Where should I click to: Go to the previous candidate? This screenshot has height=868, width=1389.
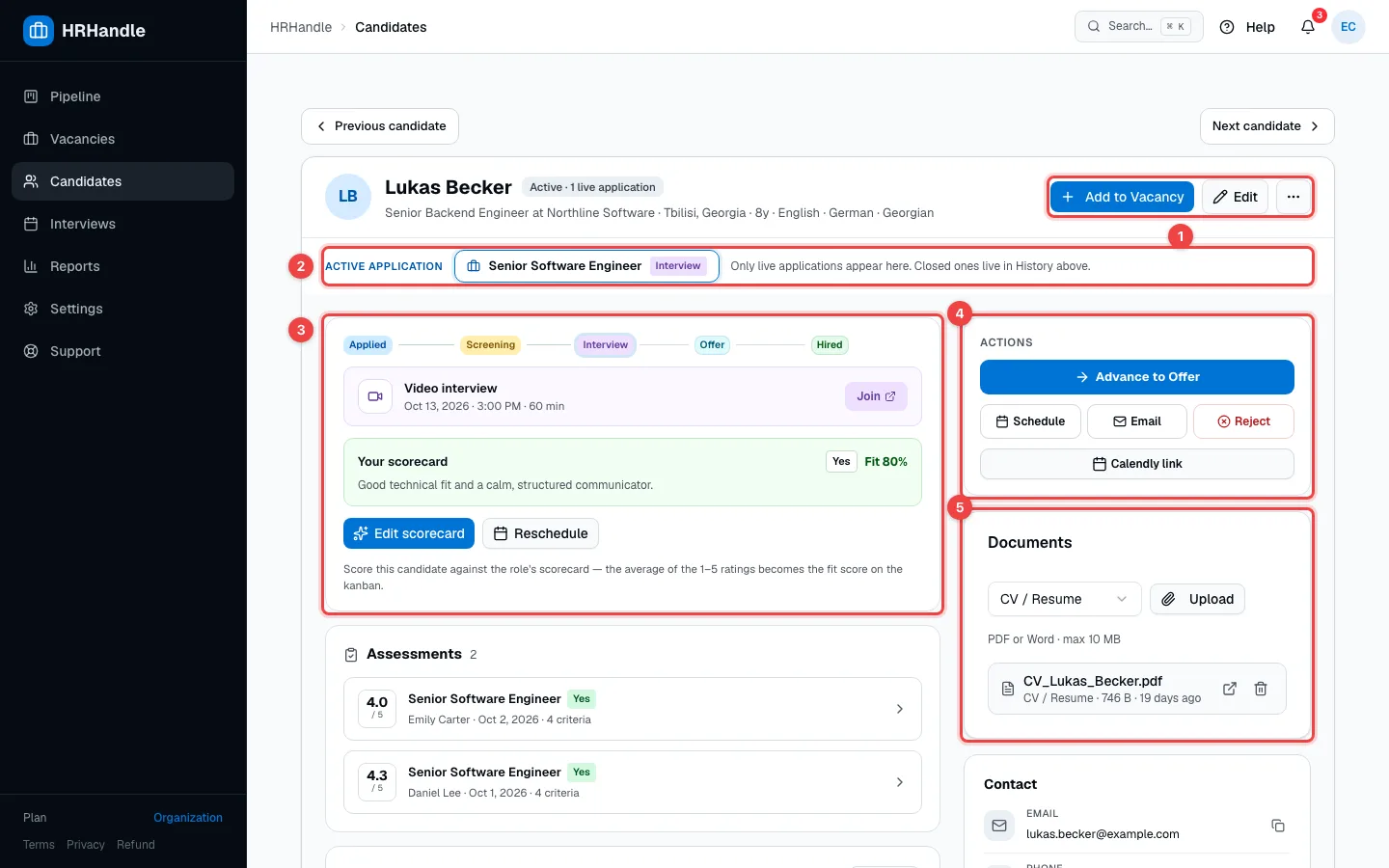click(380, 126)
